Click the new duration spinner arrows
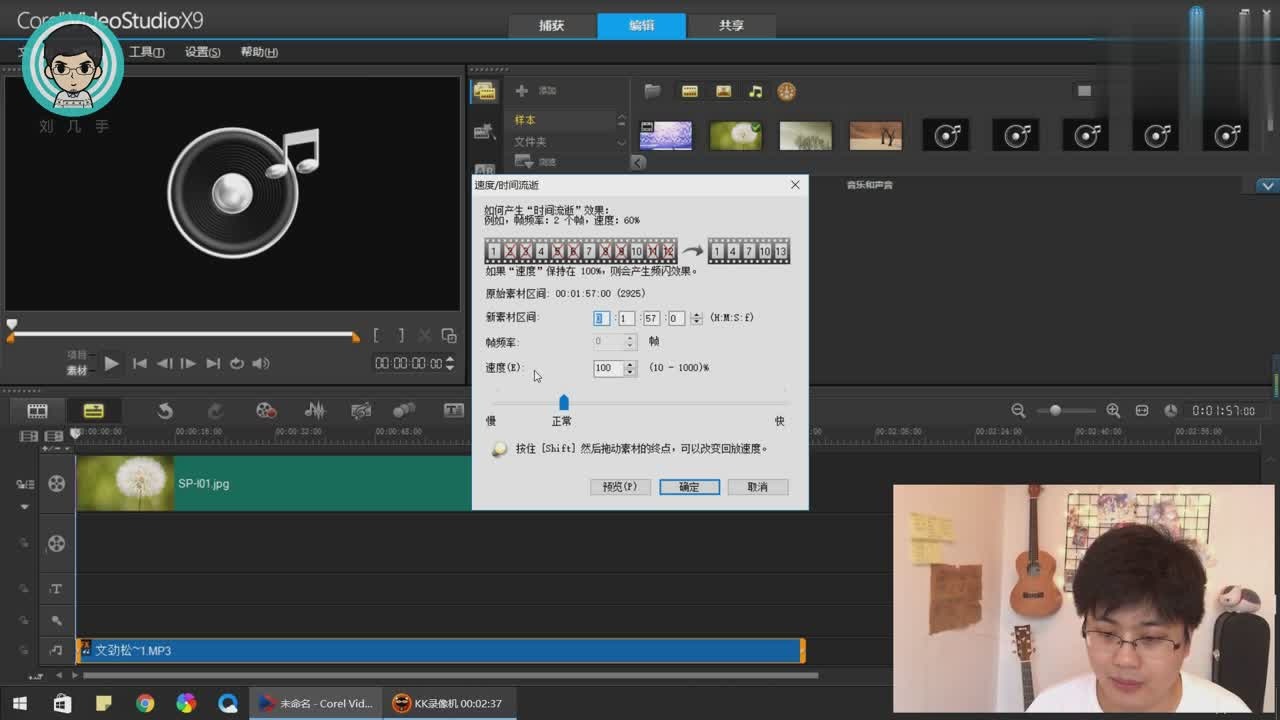 pos(697,318)
